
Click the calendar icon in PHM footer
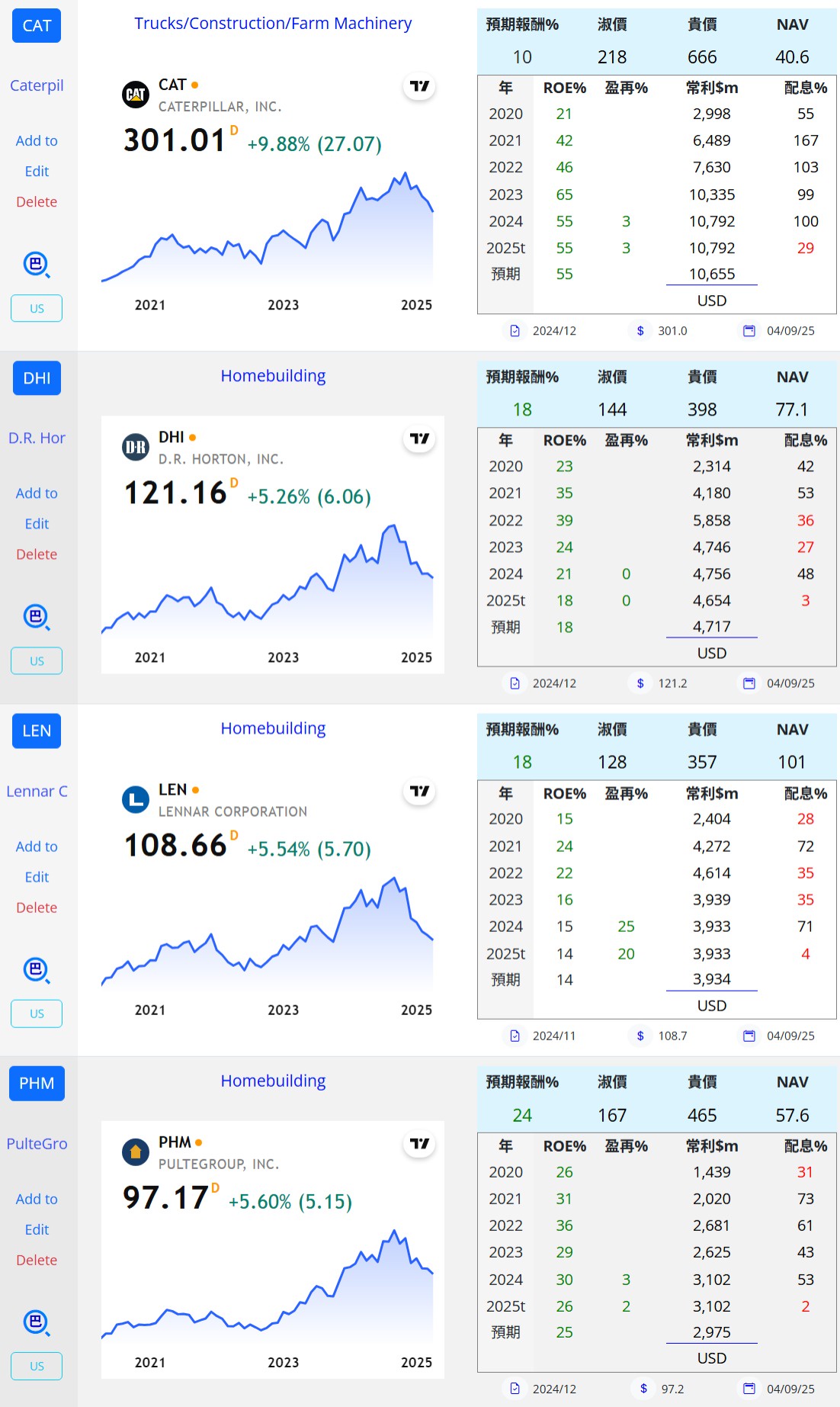(749, 1389)
